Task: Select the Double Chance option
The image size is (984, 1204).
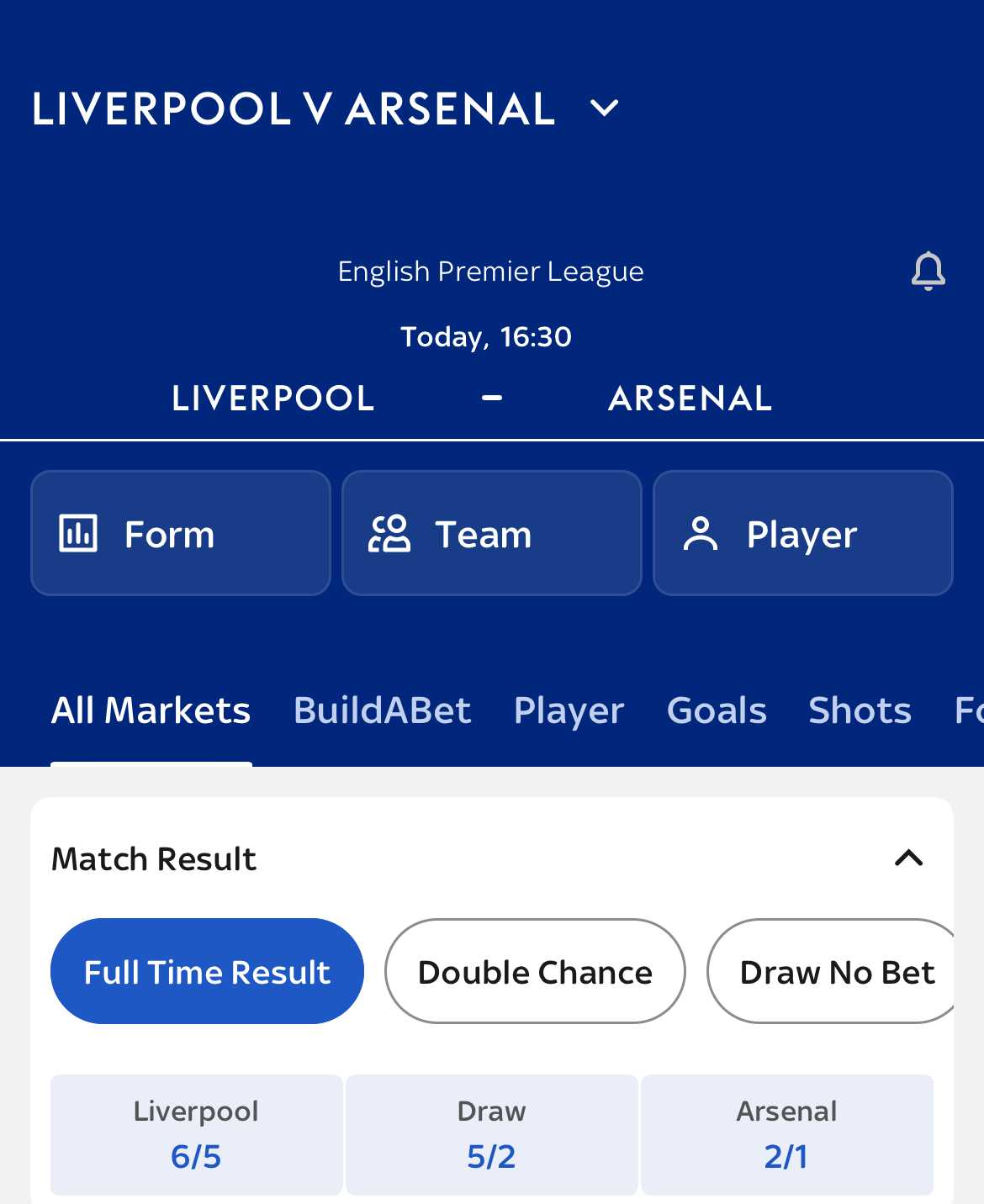Action: coord(535,971)
